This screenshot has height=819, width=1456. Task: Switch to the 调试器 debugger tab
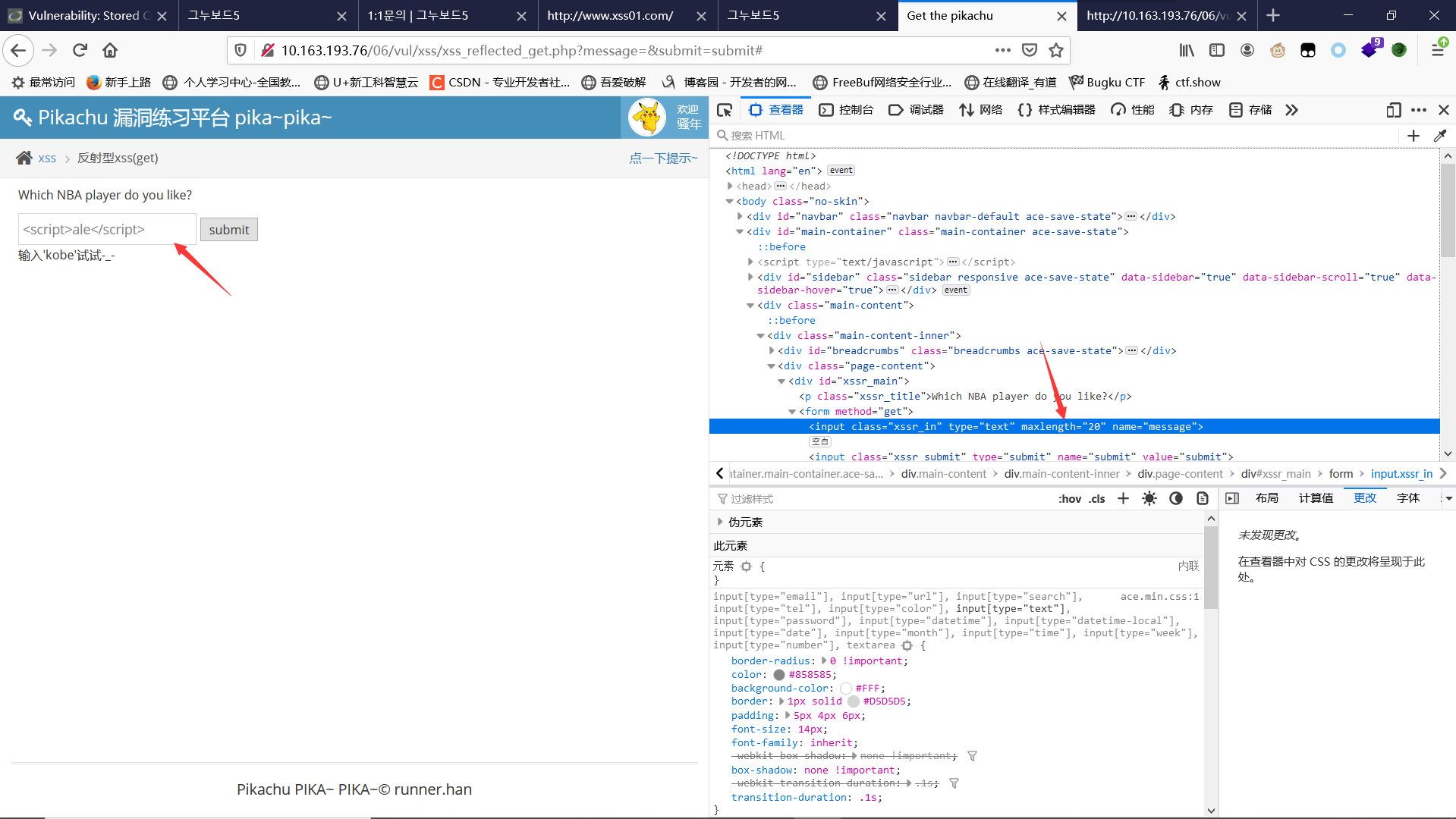(x=916, y=110)
